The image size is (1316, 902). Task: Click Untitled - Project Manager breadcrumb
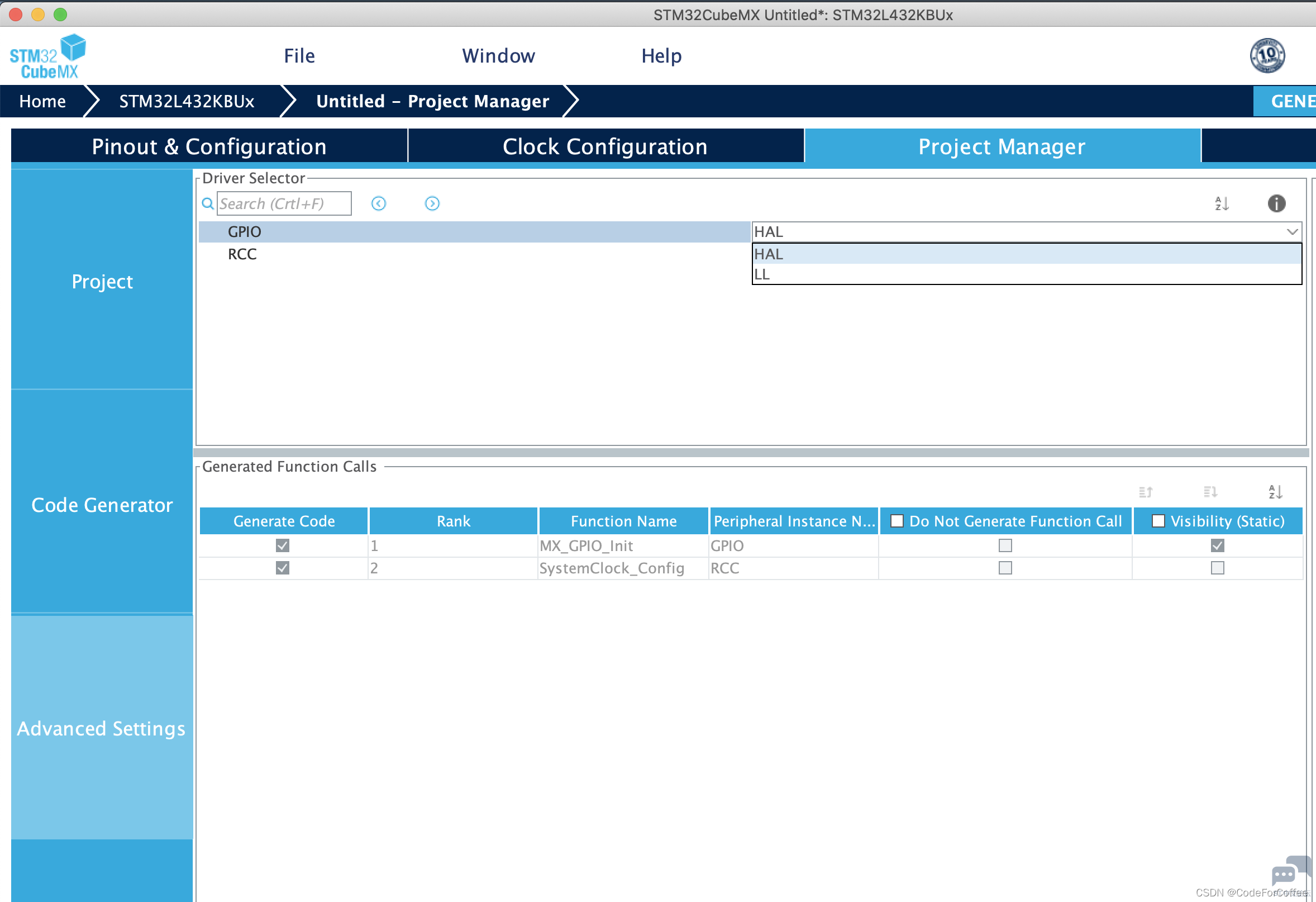(x=433, y=101)
